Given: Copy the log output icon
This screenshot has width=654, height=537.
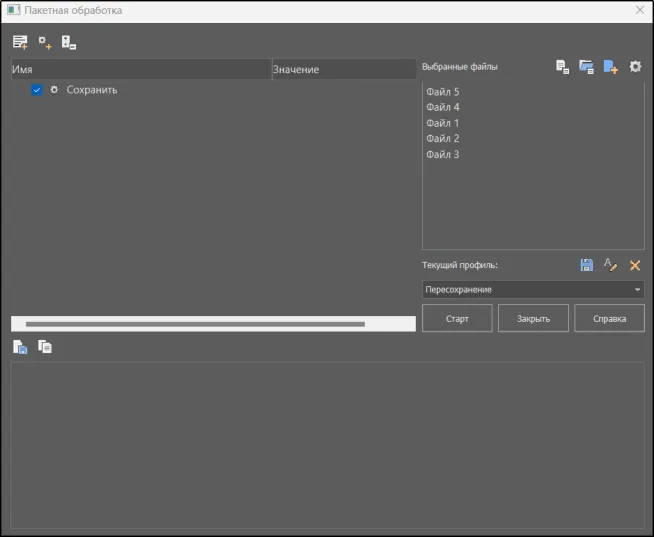Looking at the screenshot, I should click(x=45, y=347).
